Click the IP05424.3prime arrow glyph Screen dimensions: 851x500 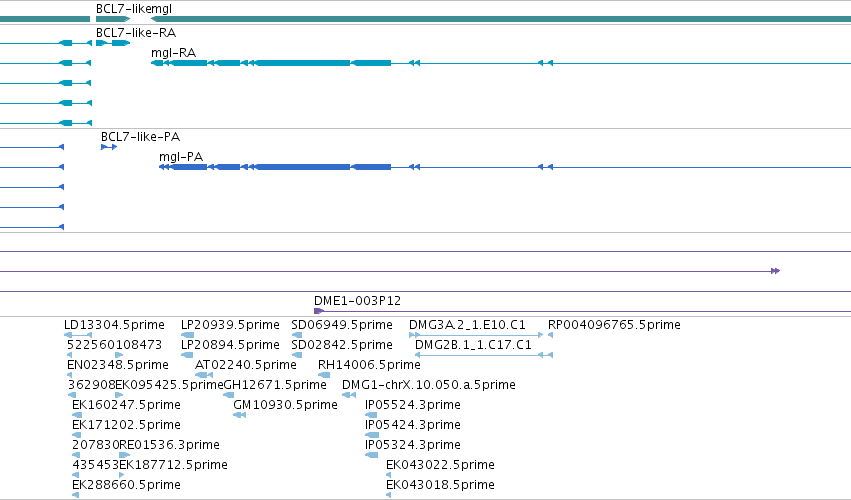(x=372, y=435)
